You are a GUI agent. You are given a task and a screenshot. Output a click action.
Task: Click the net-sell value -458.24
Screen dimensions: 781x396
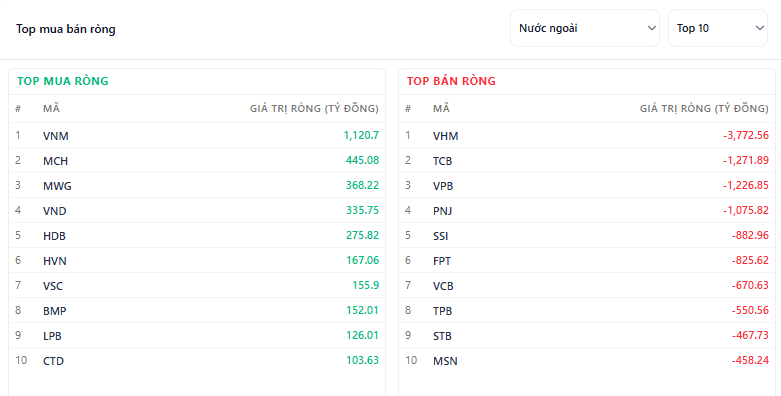750,360
